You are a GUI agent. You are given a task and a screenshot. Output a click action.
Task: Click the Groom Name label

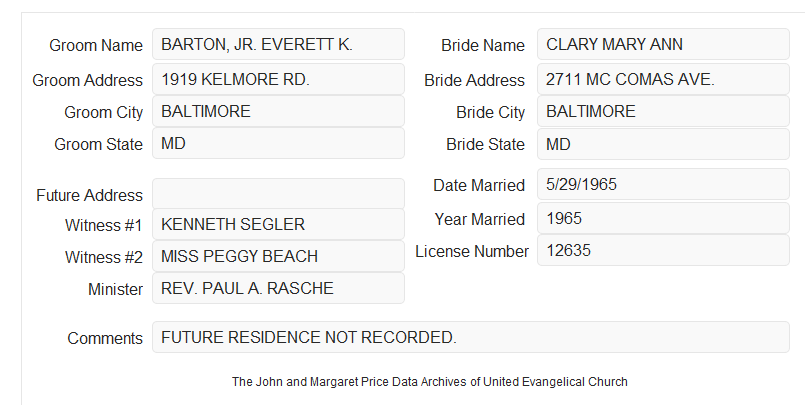[96, 45]
